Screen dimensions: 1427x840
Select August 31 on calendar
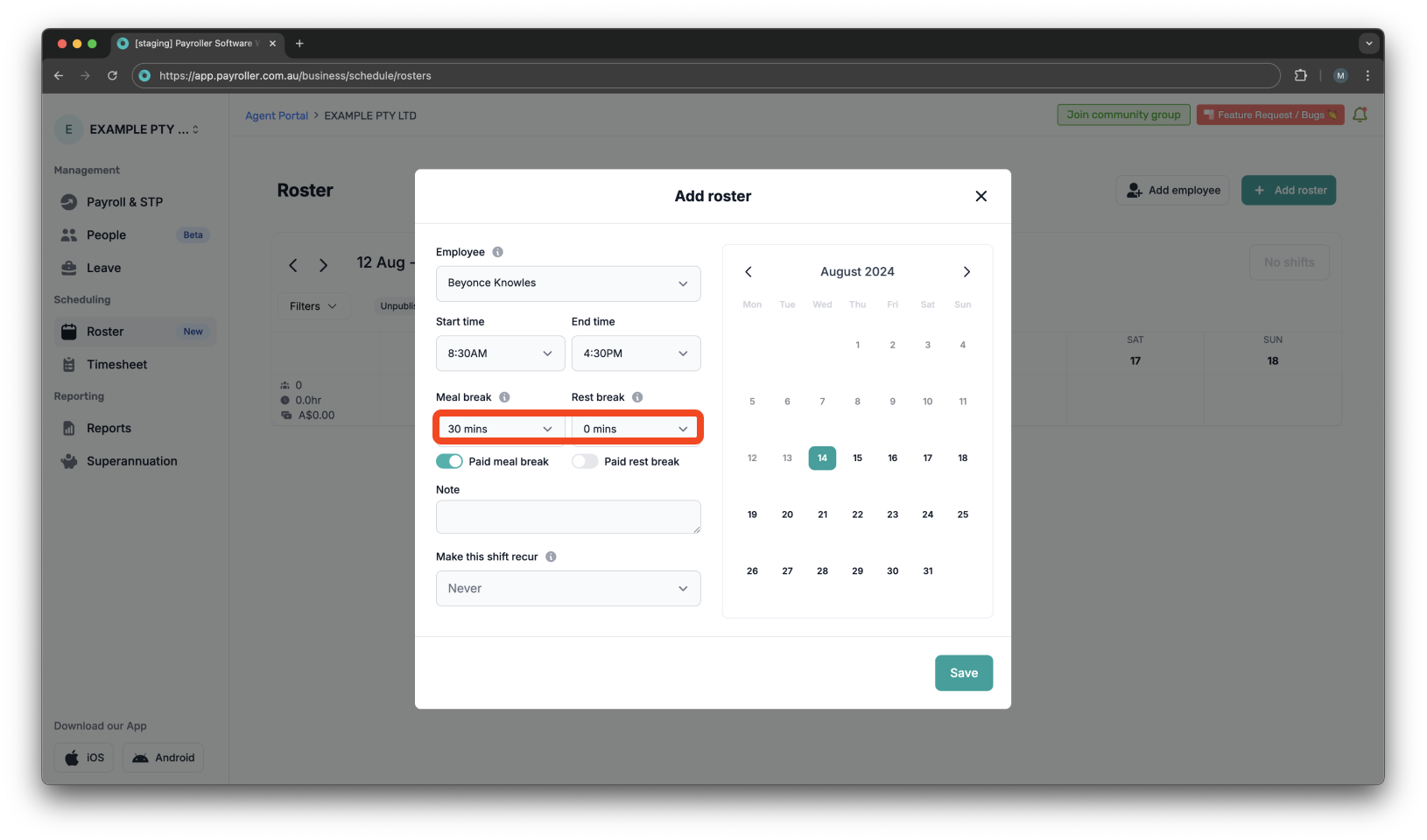coord(928,571)
